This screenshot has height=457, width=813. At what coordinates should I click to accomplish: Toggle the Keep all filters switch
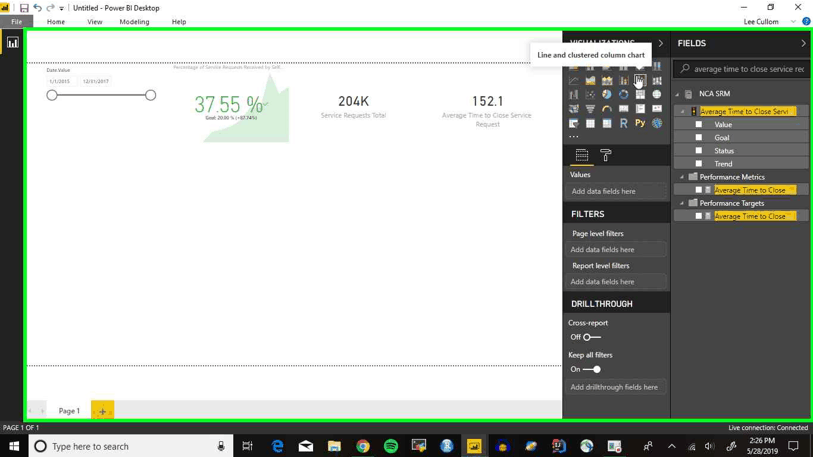[591, 369]
